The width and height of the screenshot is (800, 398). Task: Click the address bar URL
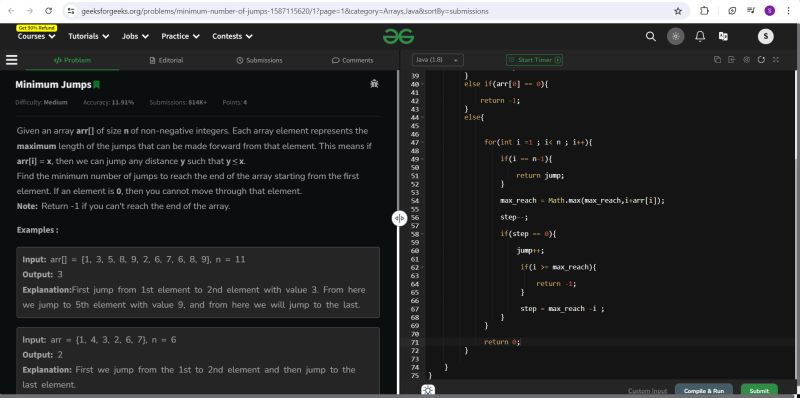[285, 11]
